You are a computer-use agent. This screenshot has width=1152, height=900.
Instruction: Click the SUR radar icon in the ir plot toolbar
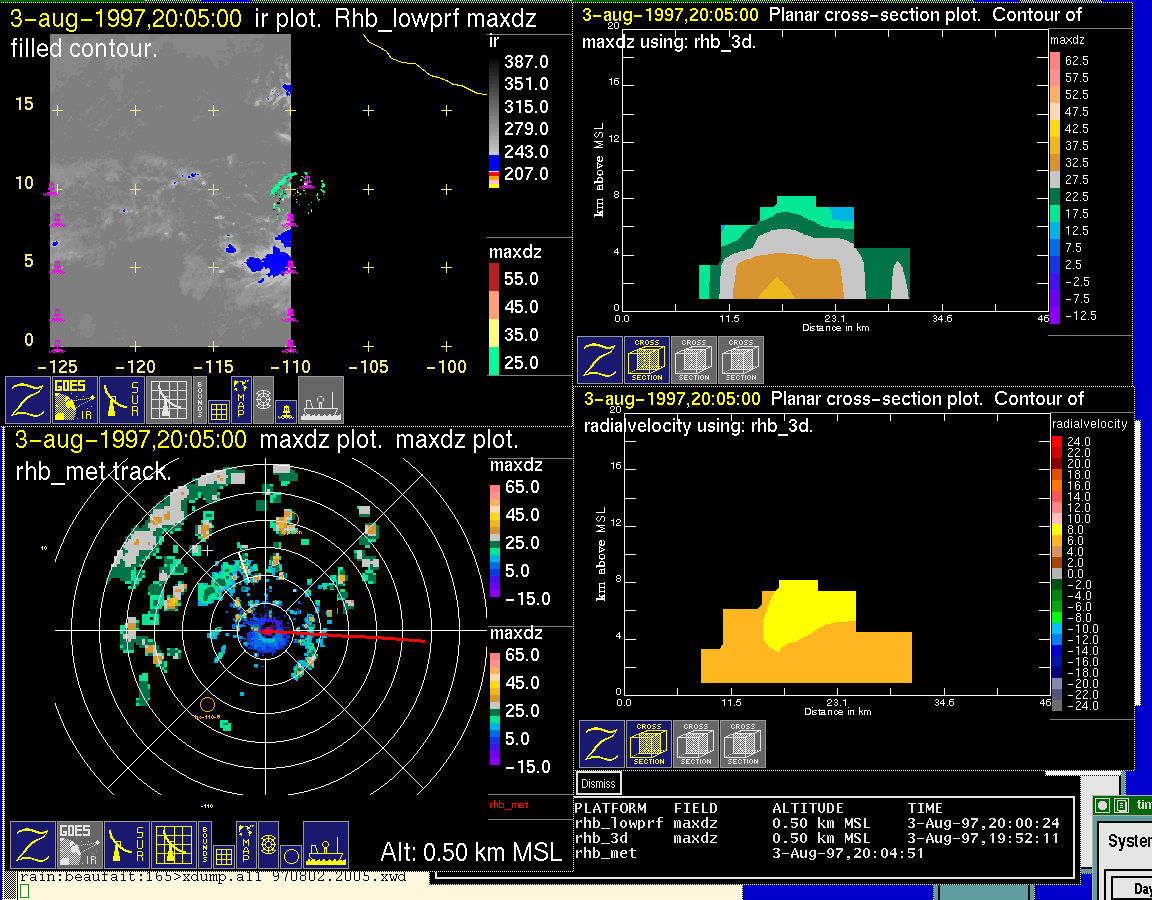click(x=124, y=400)
